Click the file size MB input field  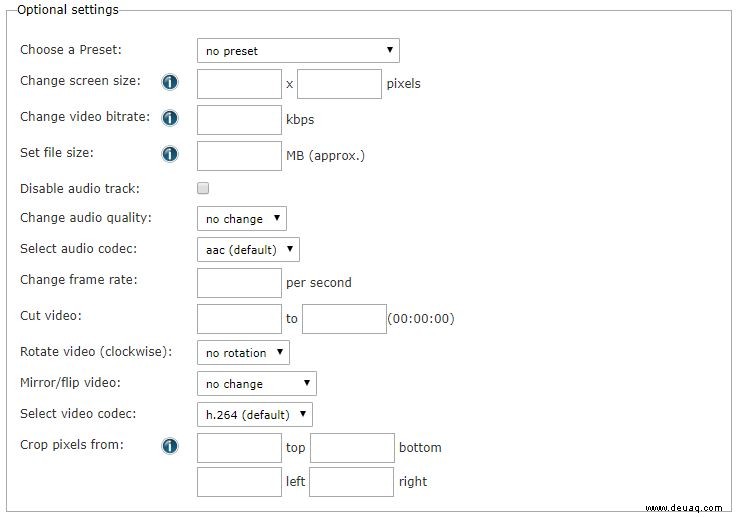point(239,156)
